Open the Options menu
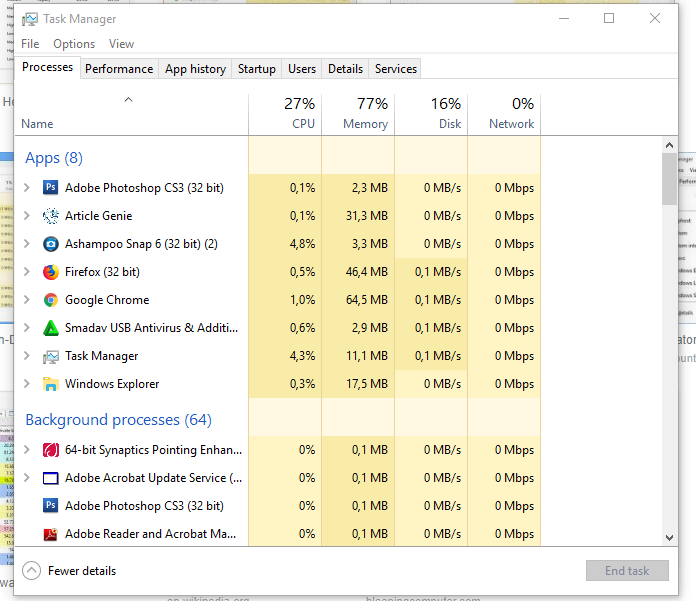This screenshot has width=696, height=601. point(74,44)
